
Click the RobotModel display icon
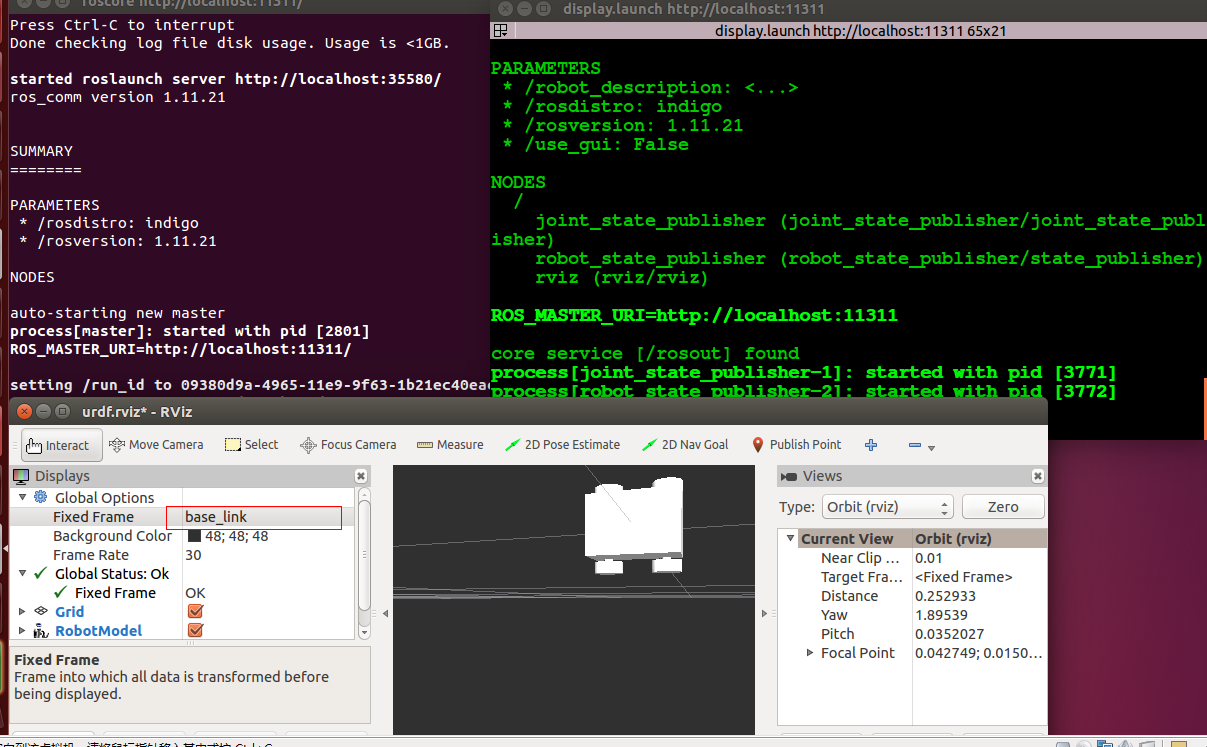coord(41,630)
